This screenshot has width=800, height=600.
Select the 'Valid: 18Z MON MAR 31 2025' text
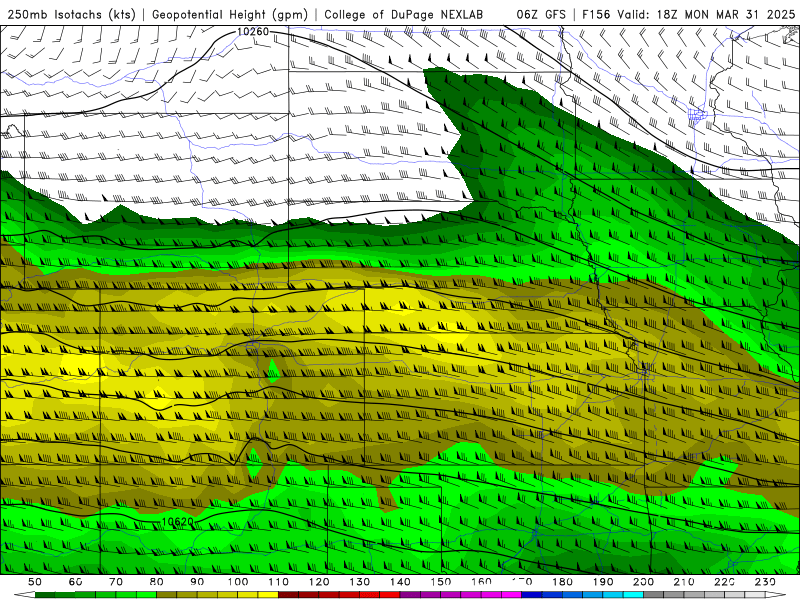[706, 14]
